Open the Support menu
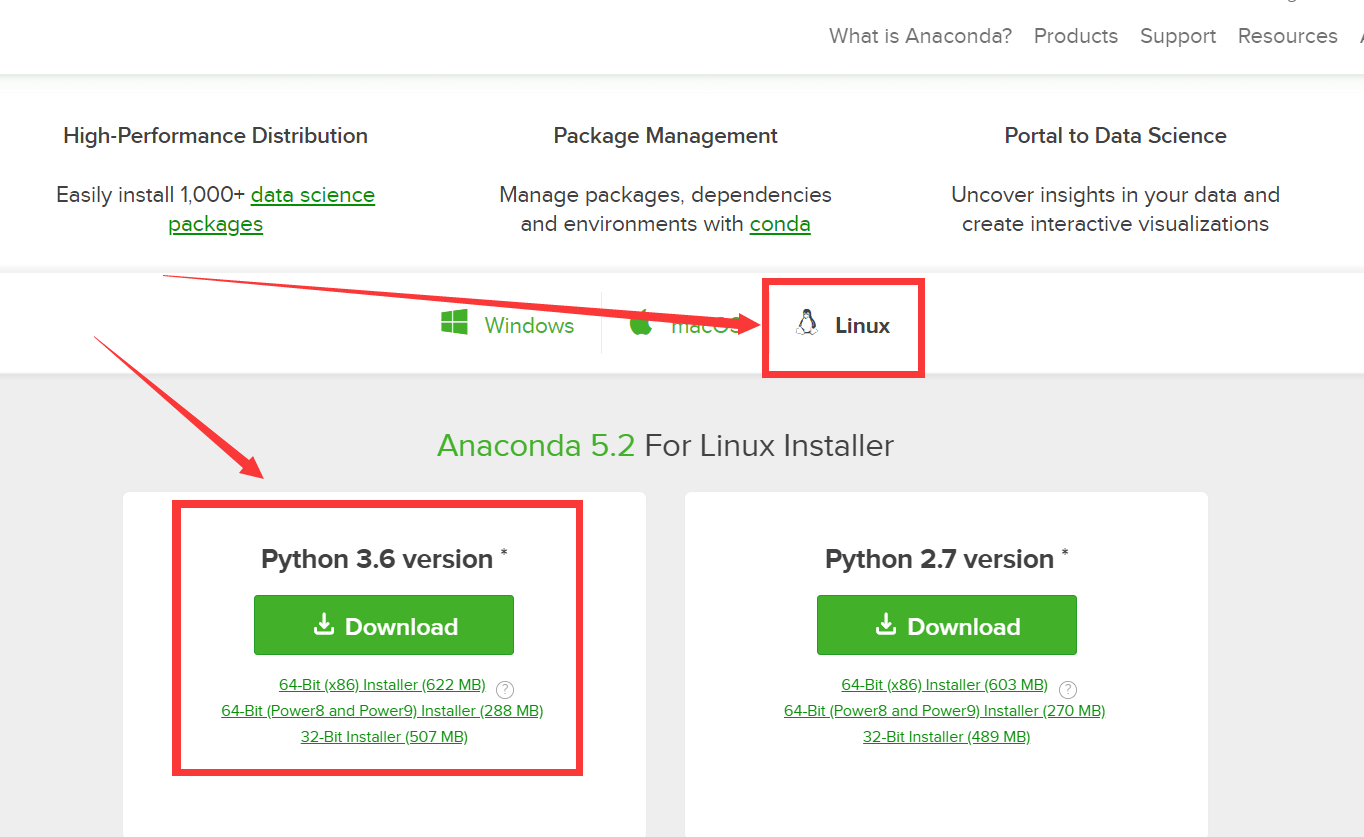 1177,36
